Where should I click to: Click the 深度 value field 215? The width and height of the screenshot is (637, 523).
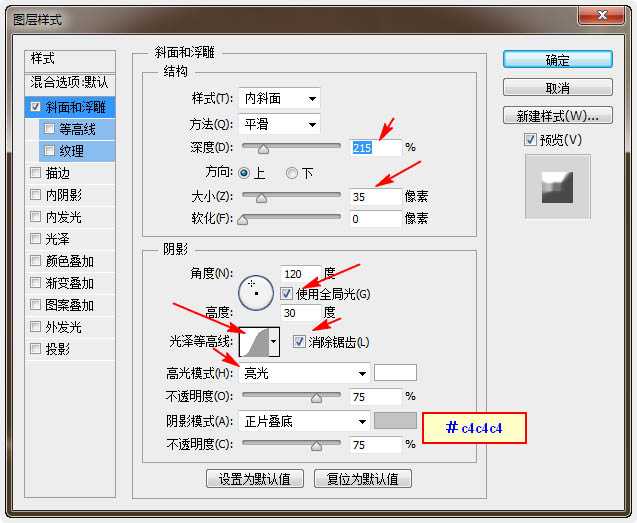click(375, 147)
